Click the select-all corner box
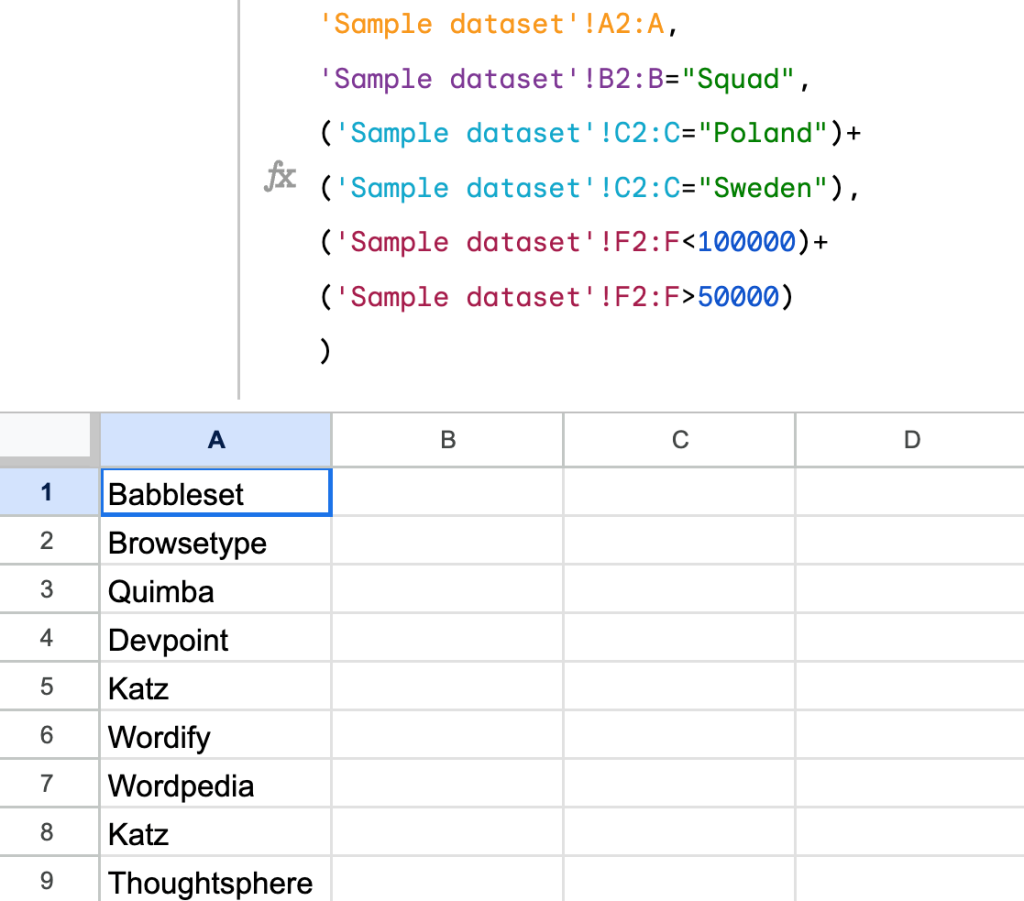Viewport: 1024px width, 901px height. click(49, 439)
